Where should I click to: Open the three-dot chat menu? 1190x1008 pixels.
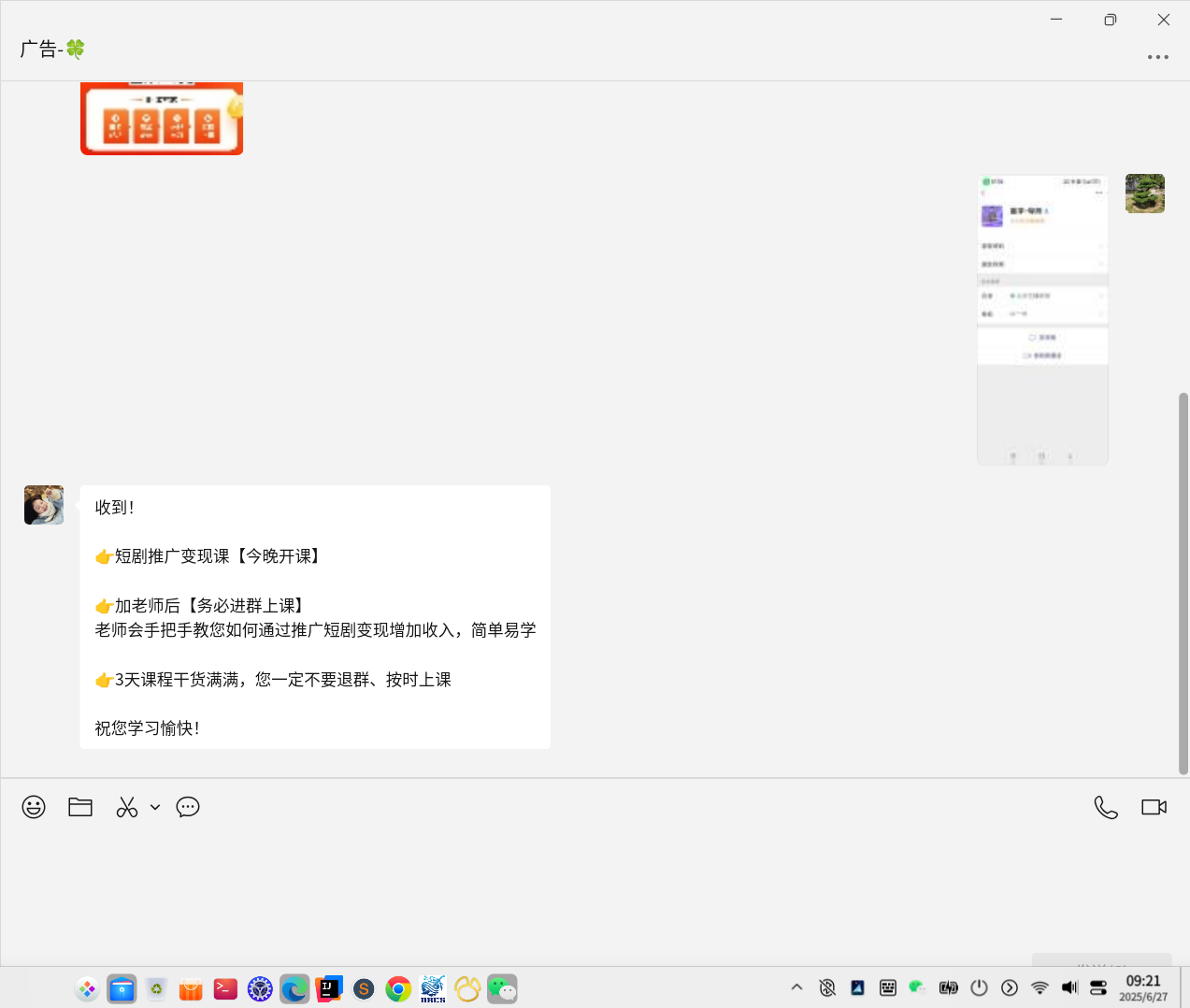coord(1158,57)
